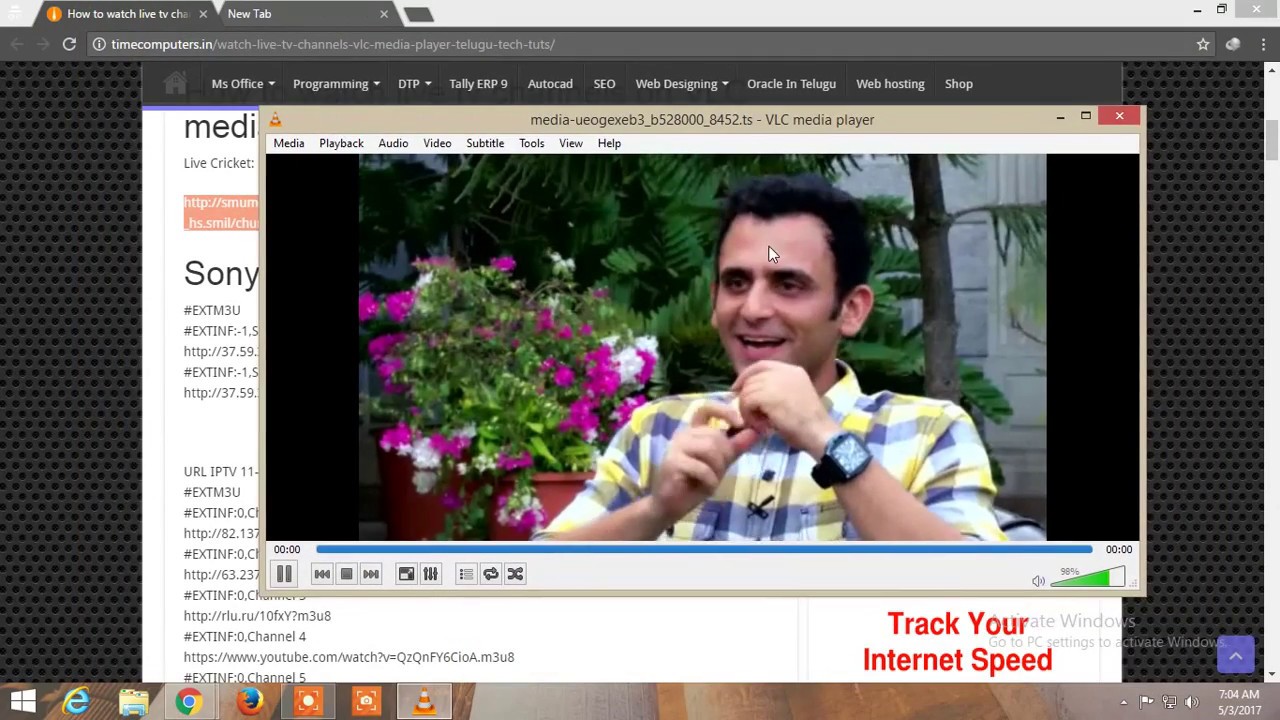Image resolution: width=1280 pixels, height=720 pixels.
Task: Click the website home icon
Action: point(175,84)
